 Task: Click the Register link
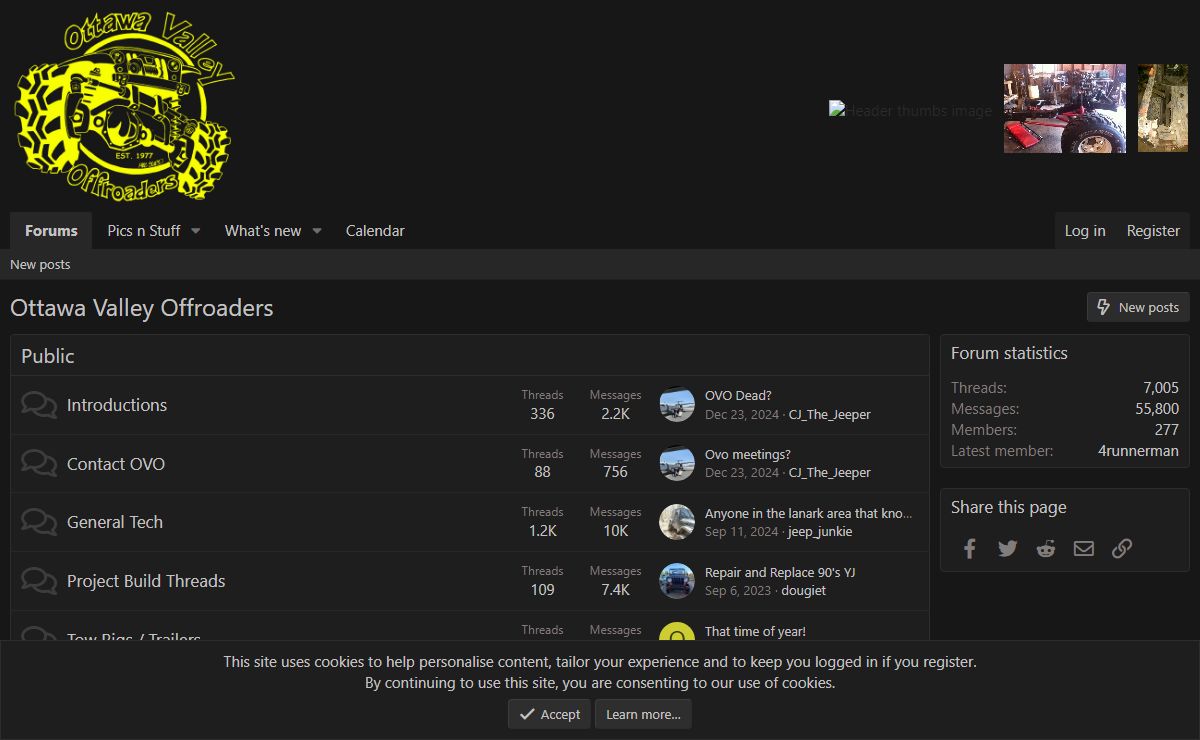click(1153, 231)
